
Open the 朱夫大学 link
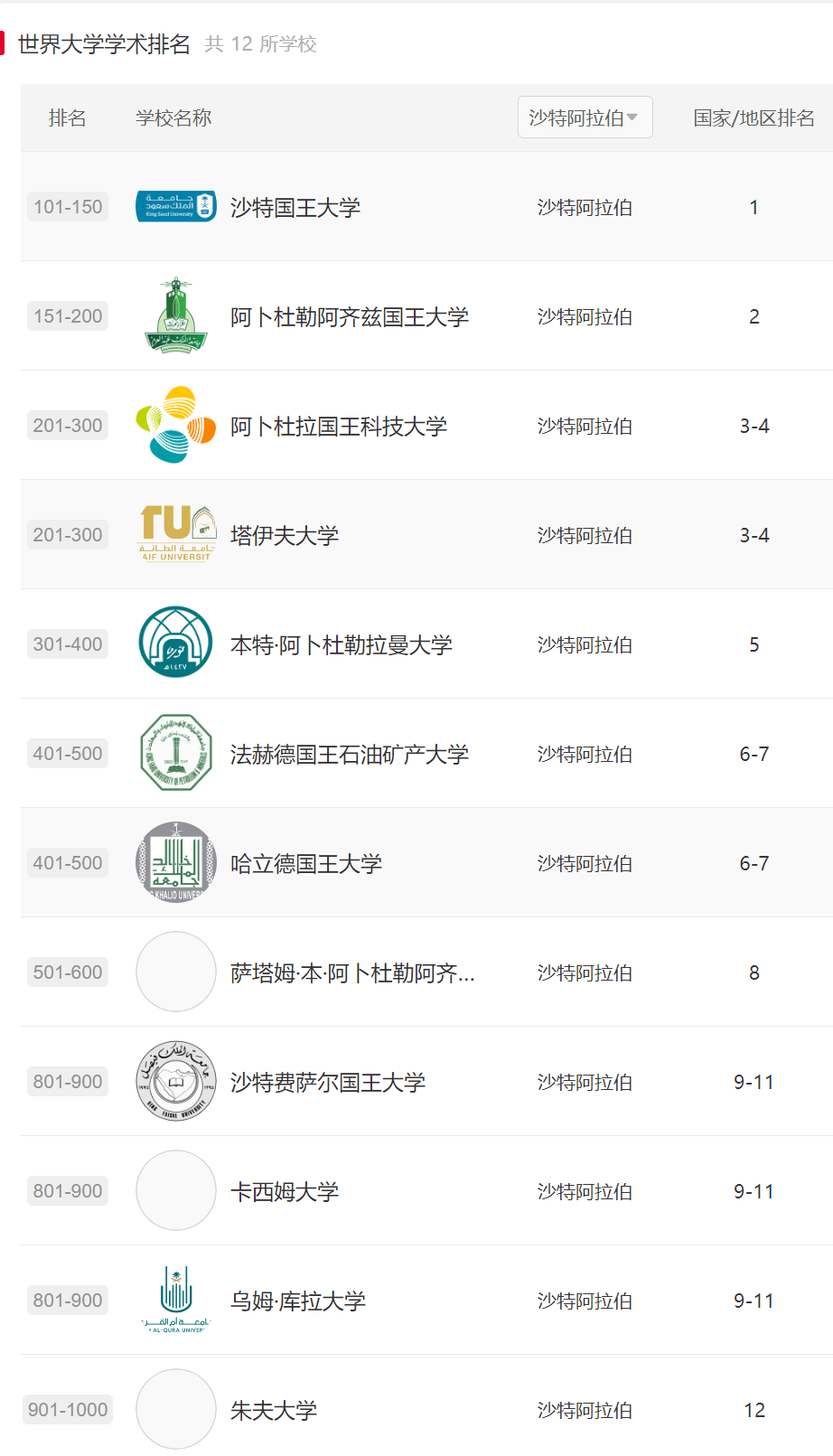pos(274,1410)
